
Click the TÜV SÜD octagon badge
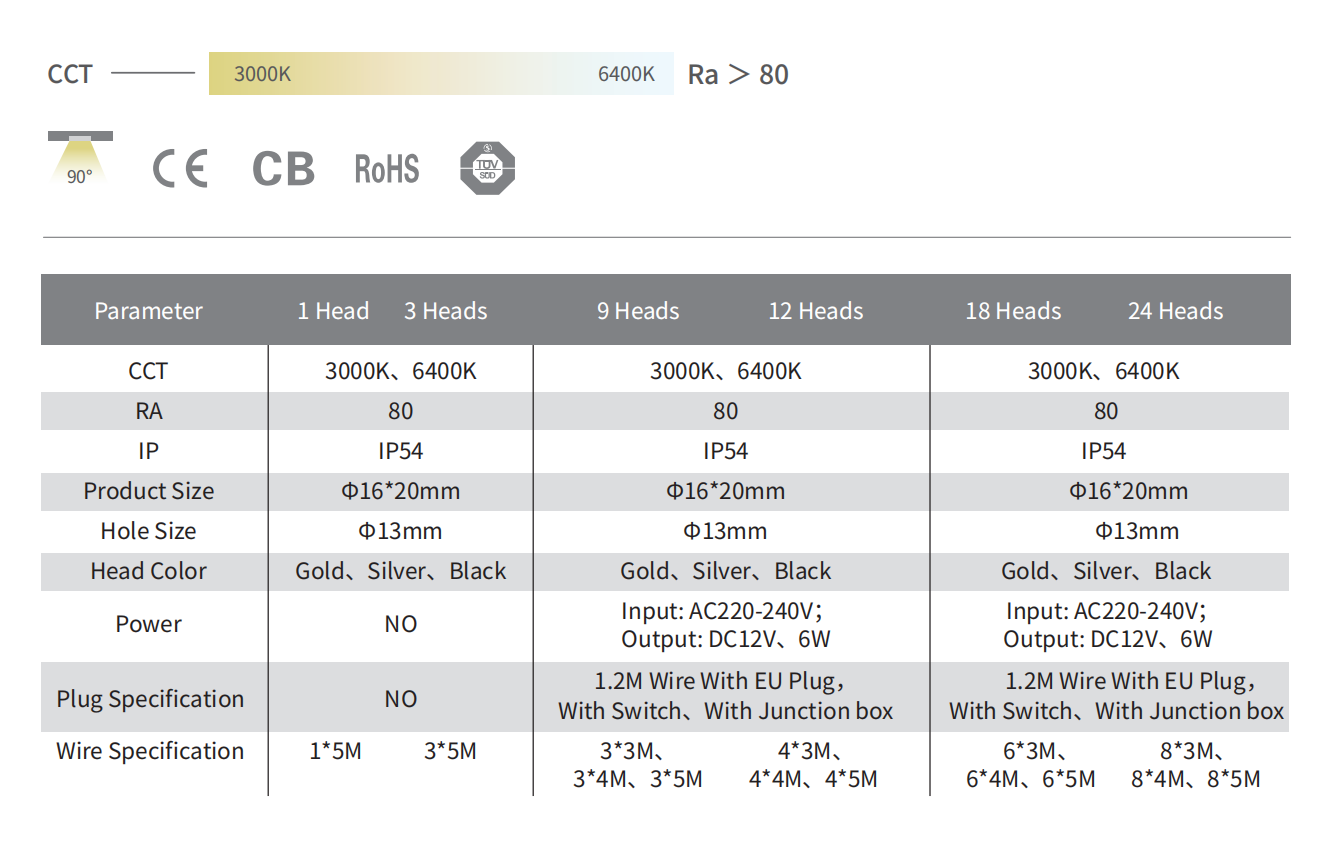(487, 168)
